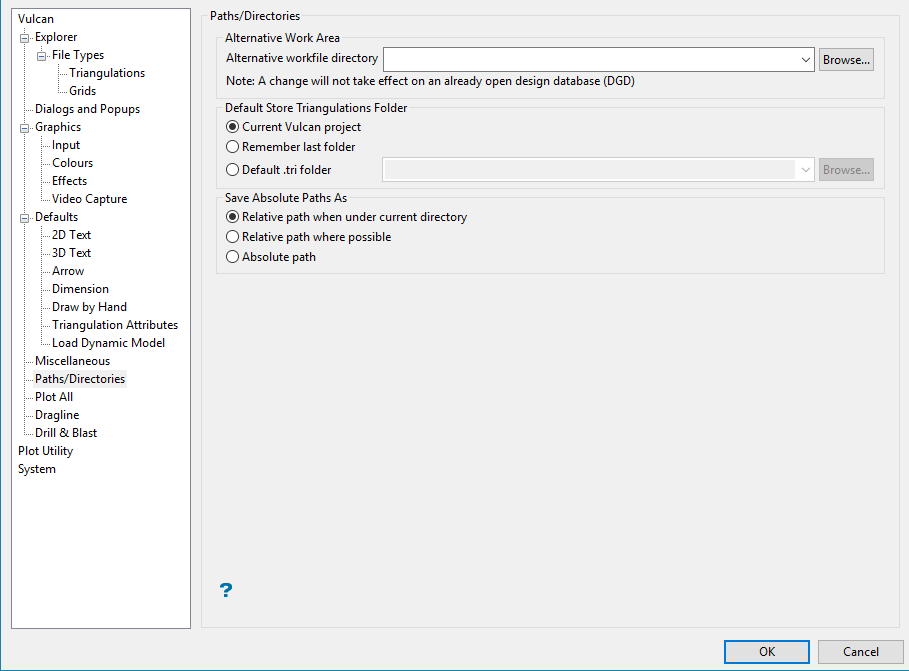Viewport: 909px width, 671px height.
Task: Open Alternative workfile directory dropdown arrow
Action: coord(805,60)
